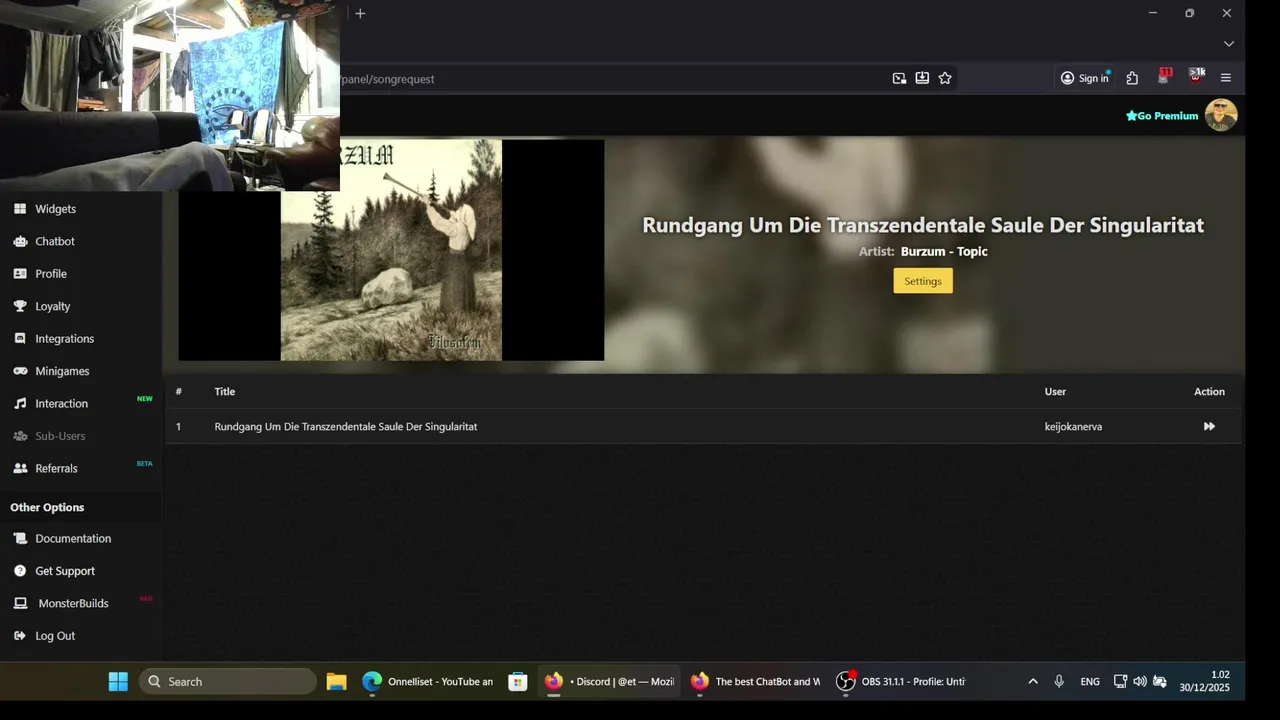The image size is (1280, 720).
Task: Click user keijokanerva in the queue
Action: [1073, 427]
